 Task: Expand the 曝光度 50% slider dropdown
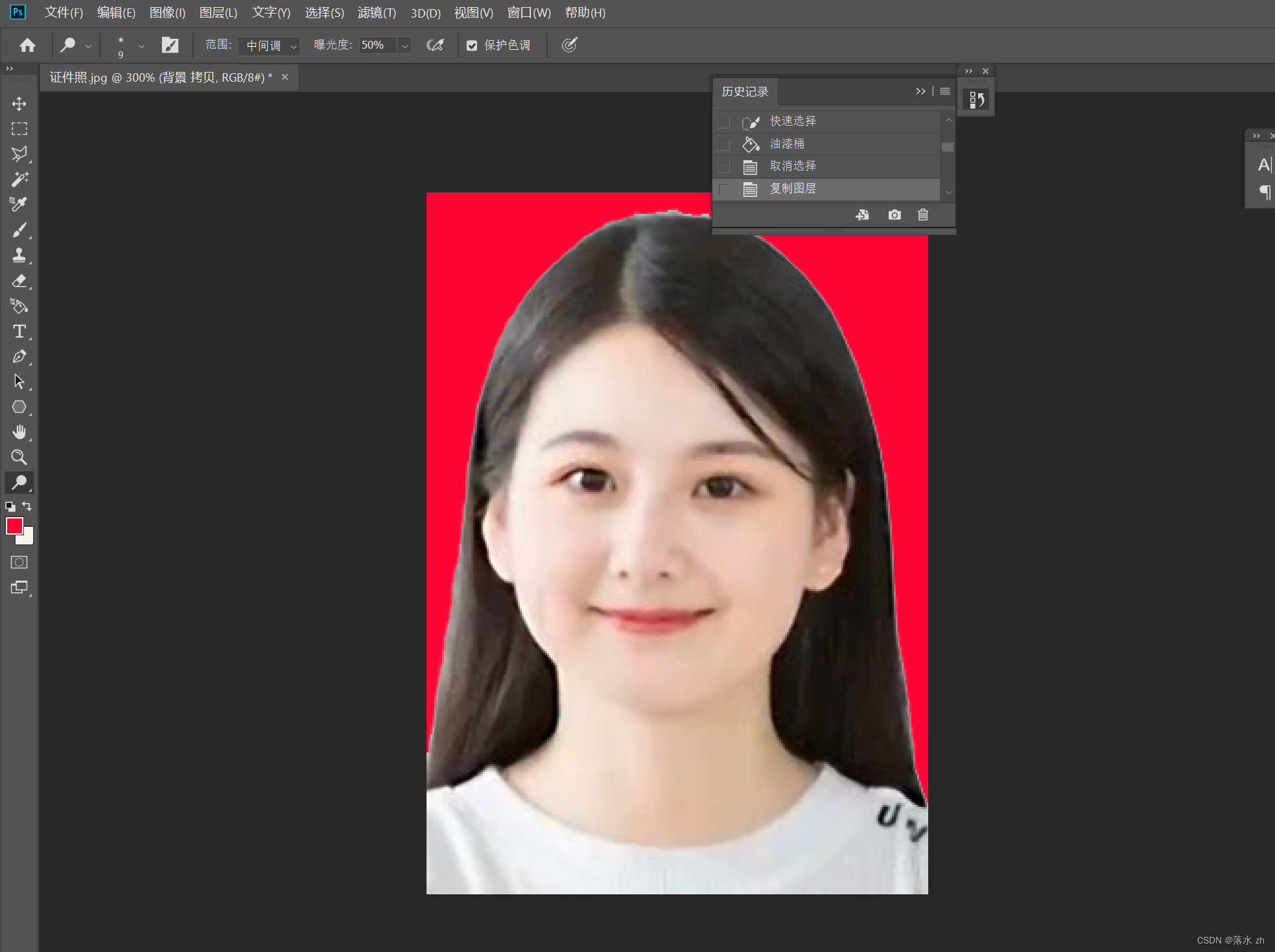point(404,45)
